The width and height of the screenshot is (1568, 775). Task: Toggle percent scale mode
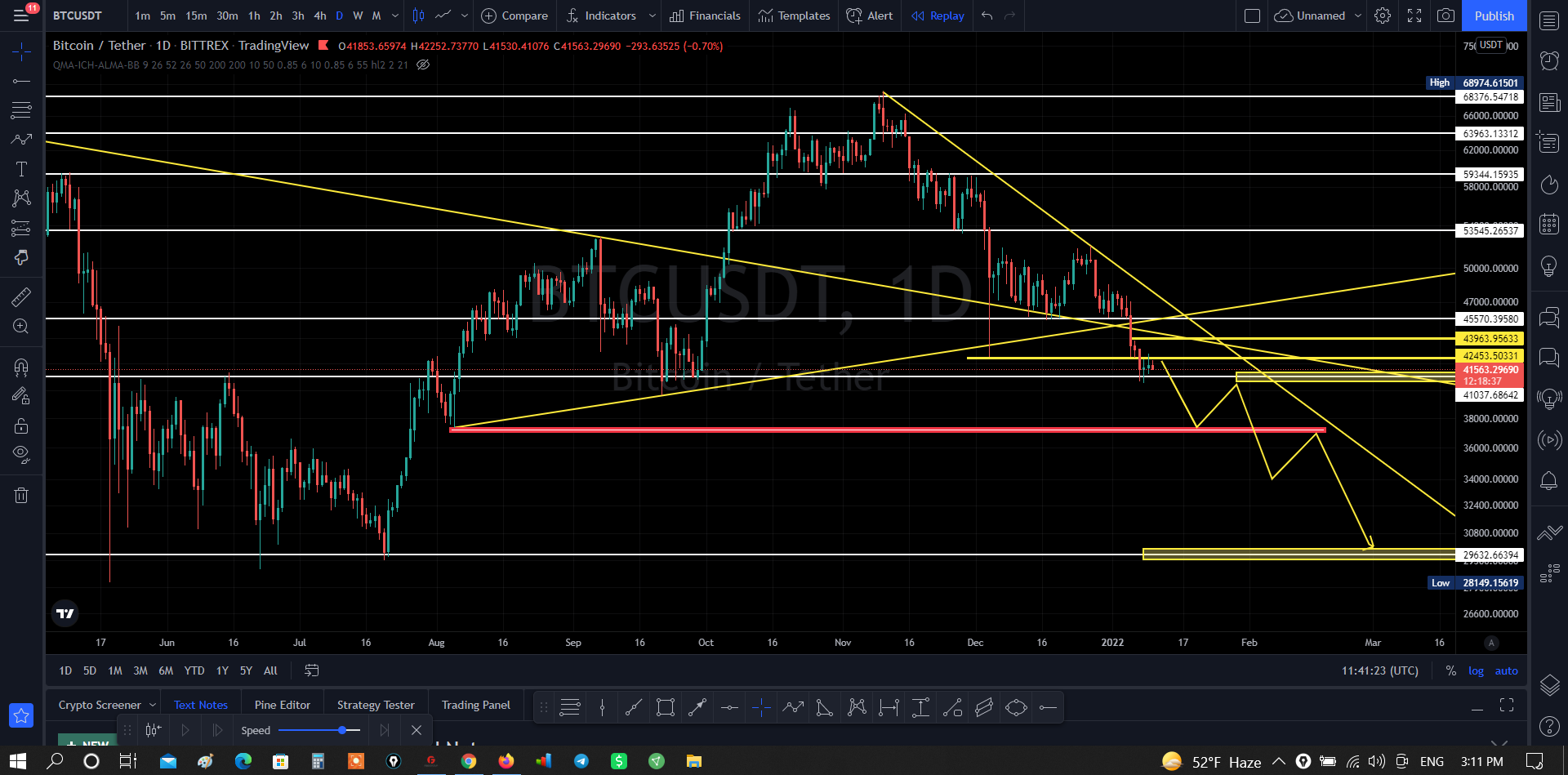1450,670
